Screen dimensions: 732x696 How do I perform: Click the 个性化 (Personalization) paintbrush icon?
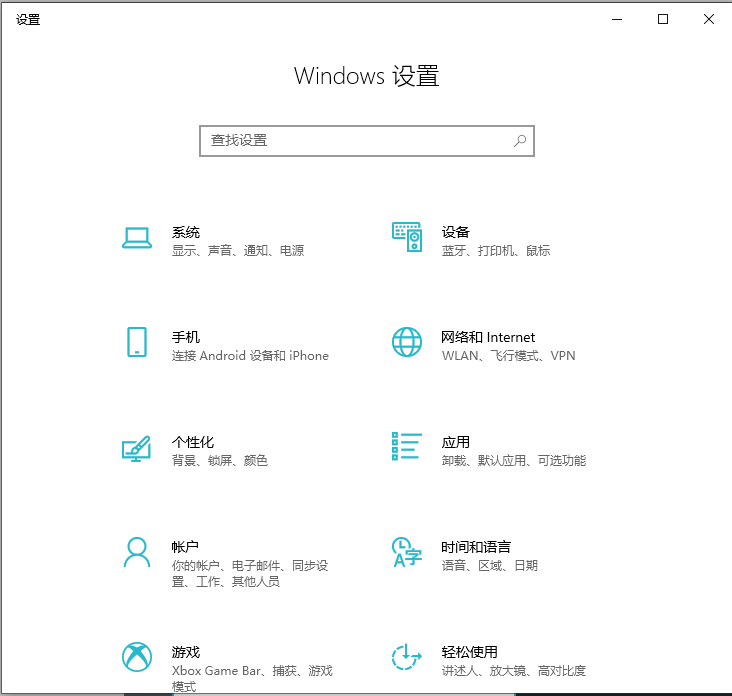tap(136, 448)
